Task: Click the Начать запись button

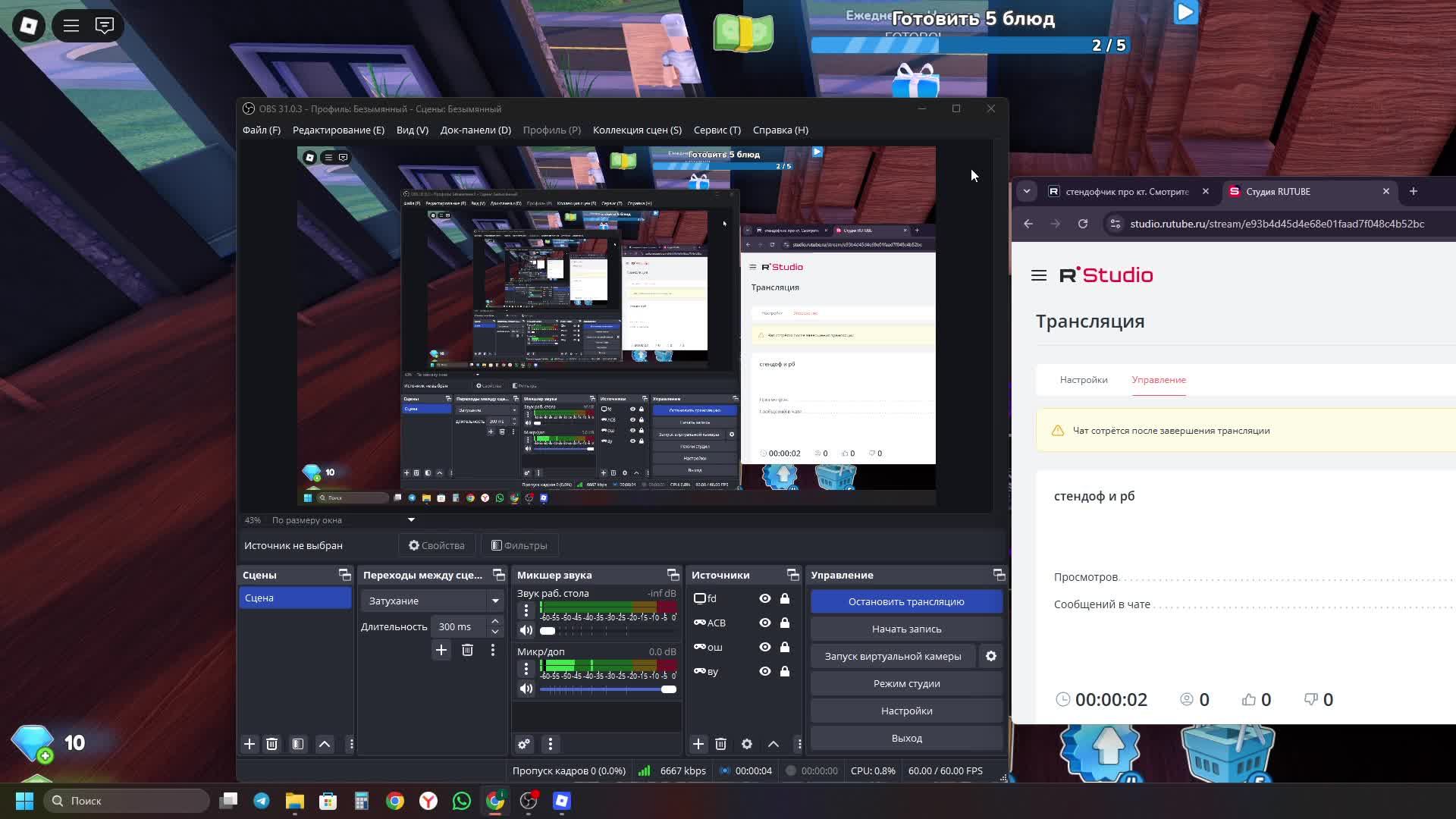Action: (906, 629)
